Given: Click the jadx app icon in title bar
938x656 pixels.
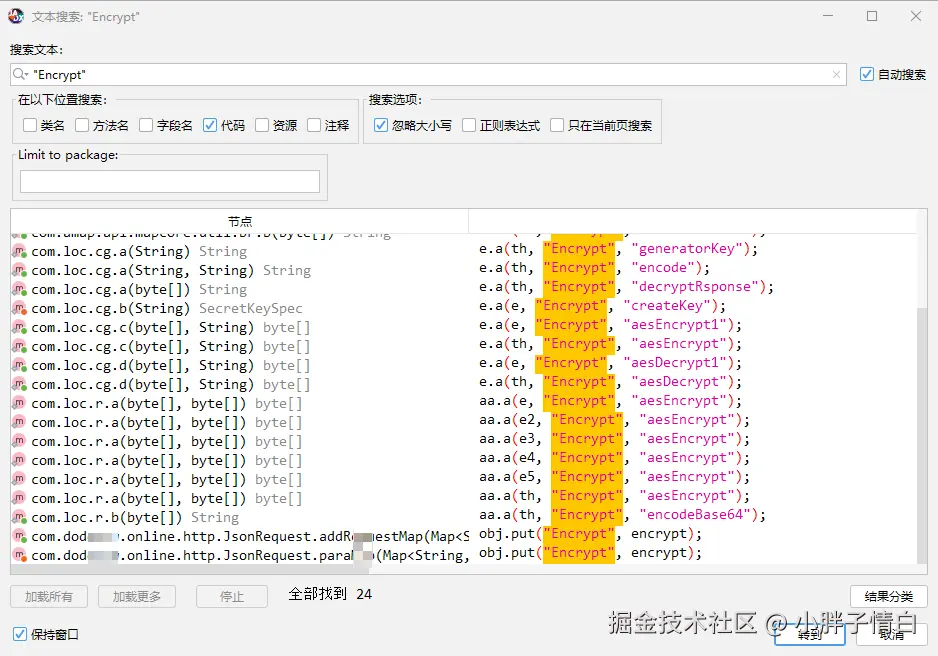Looking at the screenshot, I should 16,16.
